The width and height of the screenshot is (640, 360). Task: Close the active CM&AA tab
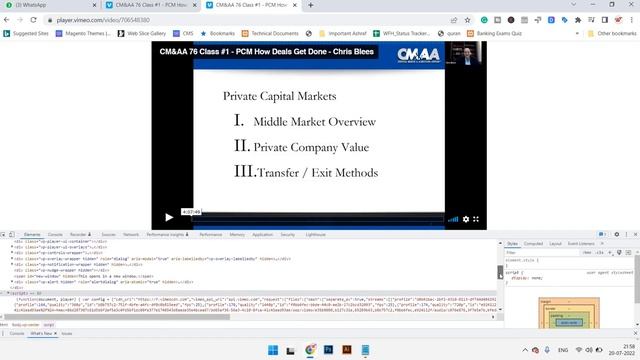(x=295, y=5)
